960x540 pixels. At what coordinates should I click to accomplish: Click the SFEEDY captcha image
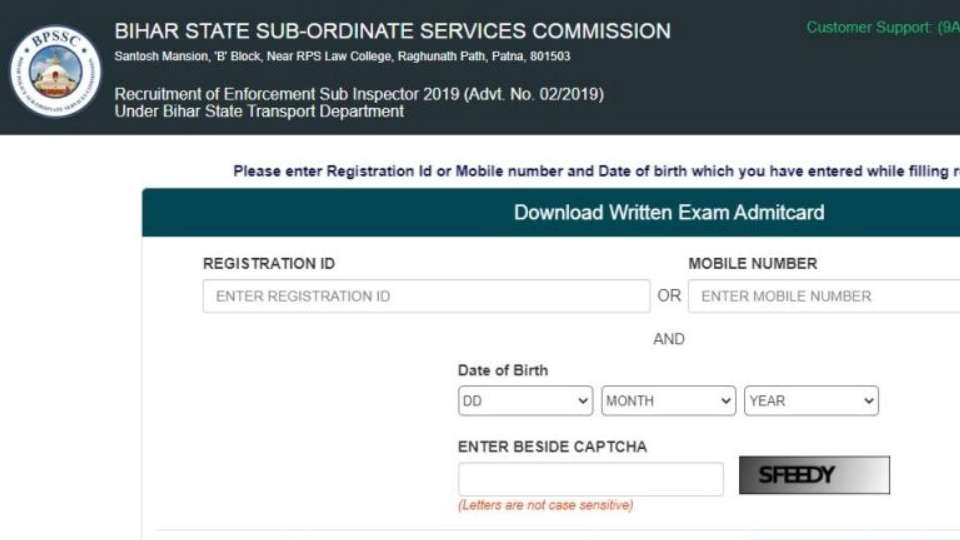click(x=814, y=476)
